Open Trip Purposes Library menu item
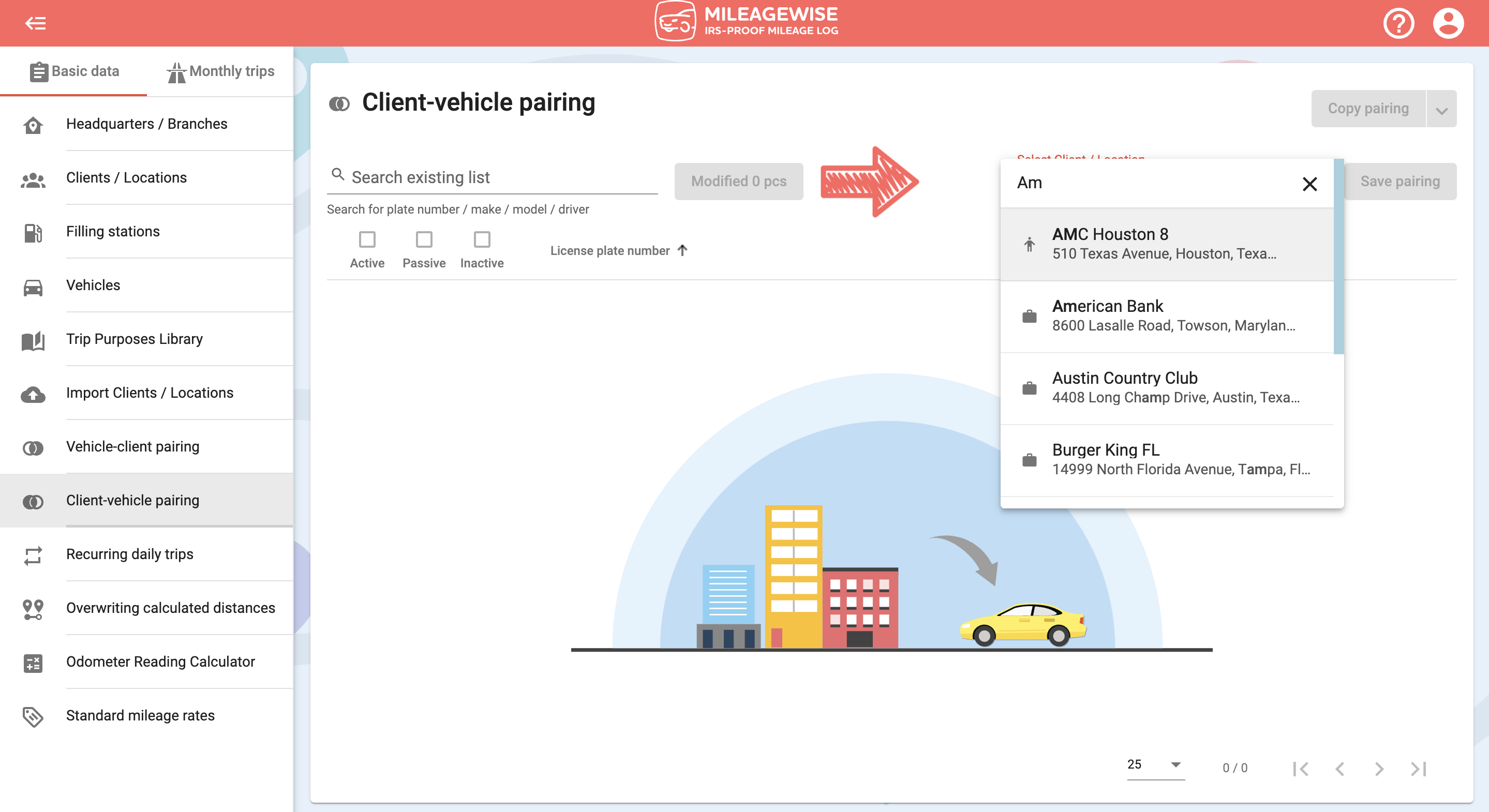The height and width of the screenshot is (812, 1489). [x=146, y=339]
